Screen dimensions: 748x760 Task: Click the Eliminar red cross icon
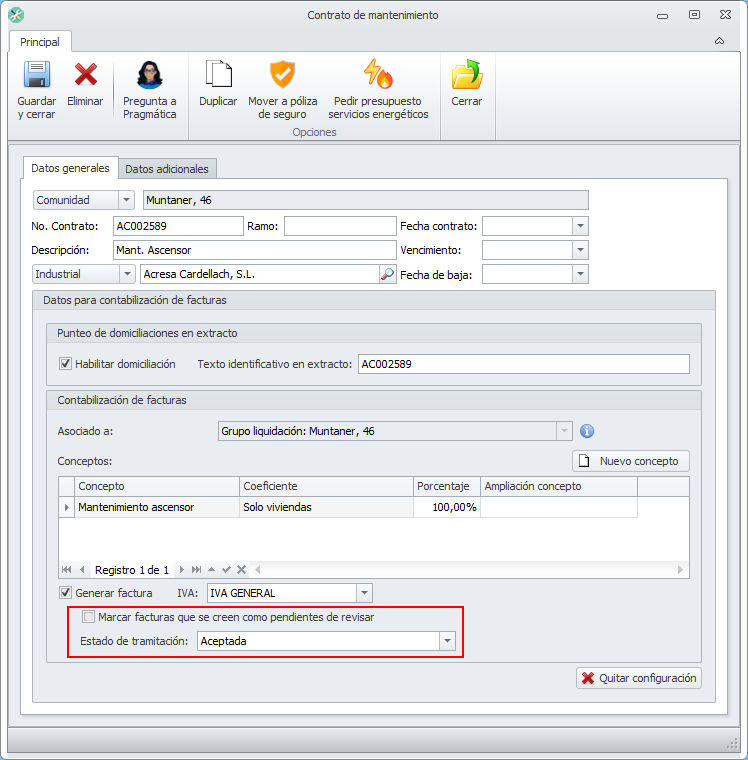click(x=85, y=74)
